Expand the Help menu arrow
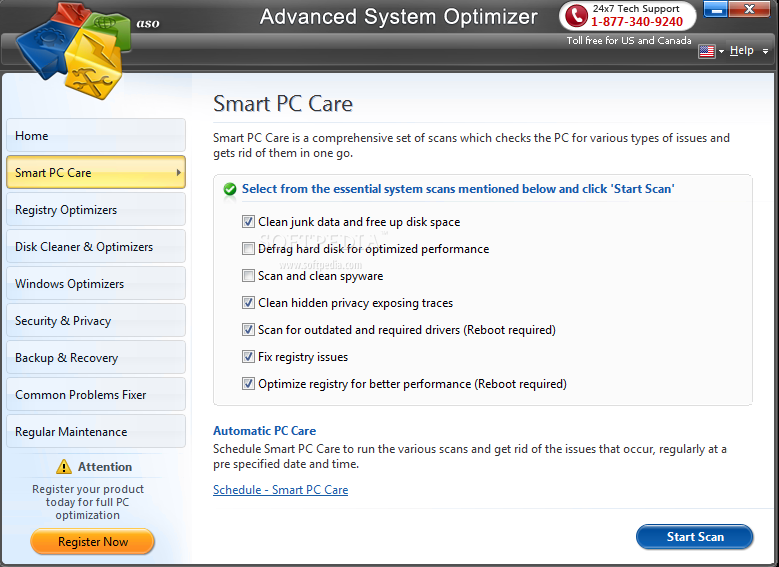The width and height of the screenshot is (779, 567). click(x=766, y=51)
